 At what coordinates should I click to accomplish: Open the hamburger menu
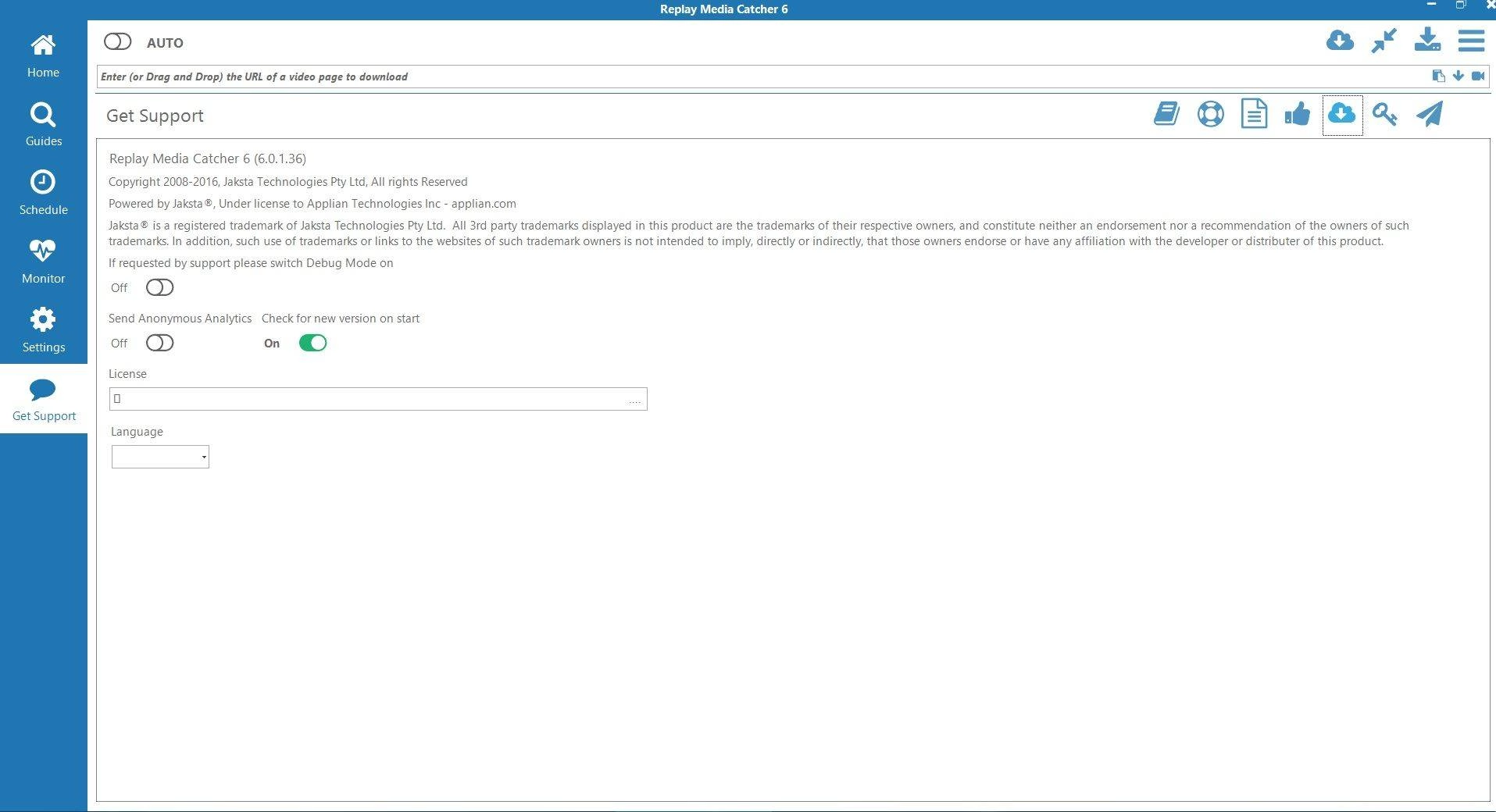click(x=1471, y=40)
